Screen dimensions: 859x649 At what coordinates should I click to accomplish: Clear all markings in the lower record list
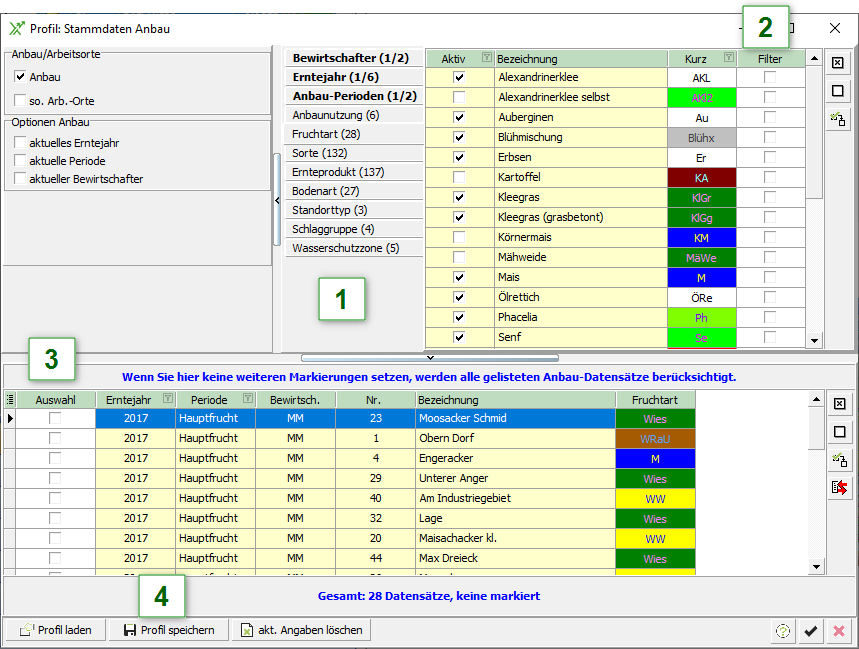840,403
